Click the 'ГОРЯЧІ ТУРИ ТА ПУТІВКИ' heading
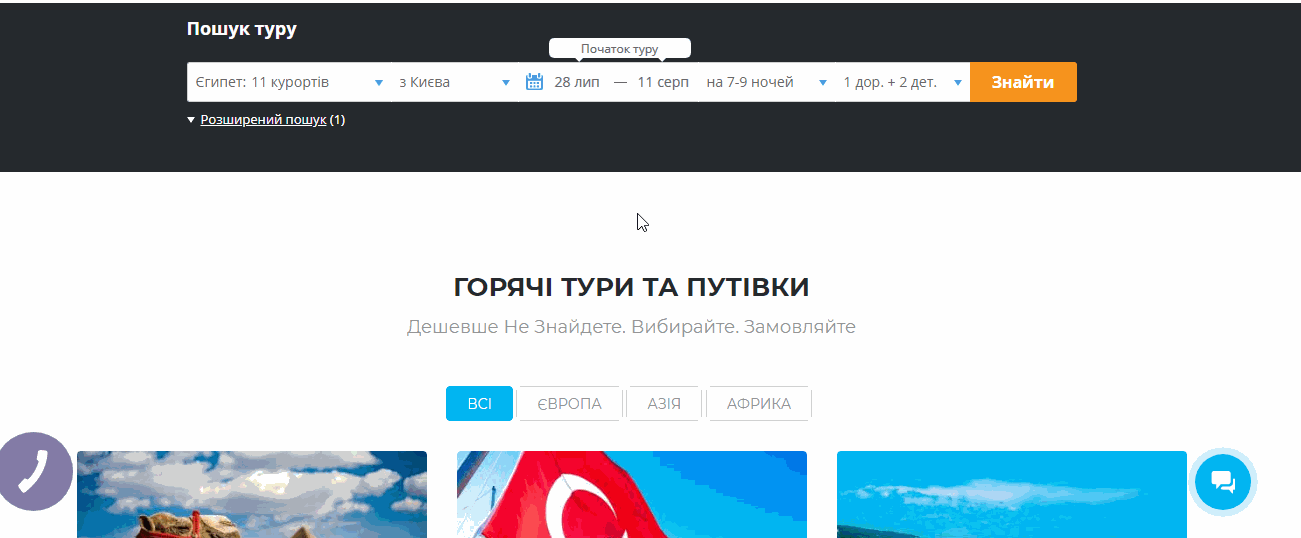The height and width of the screenshot is (538, 1301). point(631,288)
